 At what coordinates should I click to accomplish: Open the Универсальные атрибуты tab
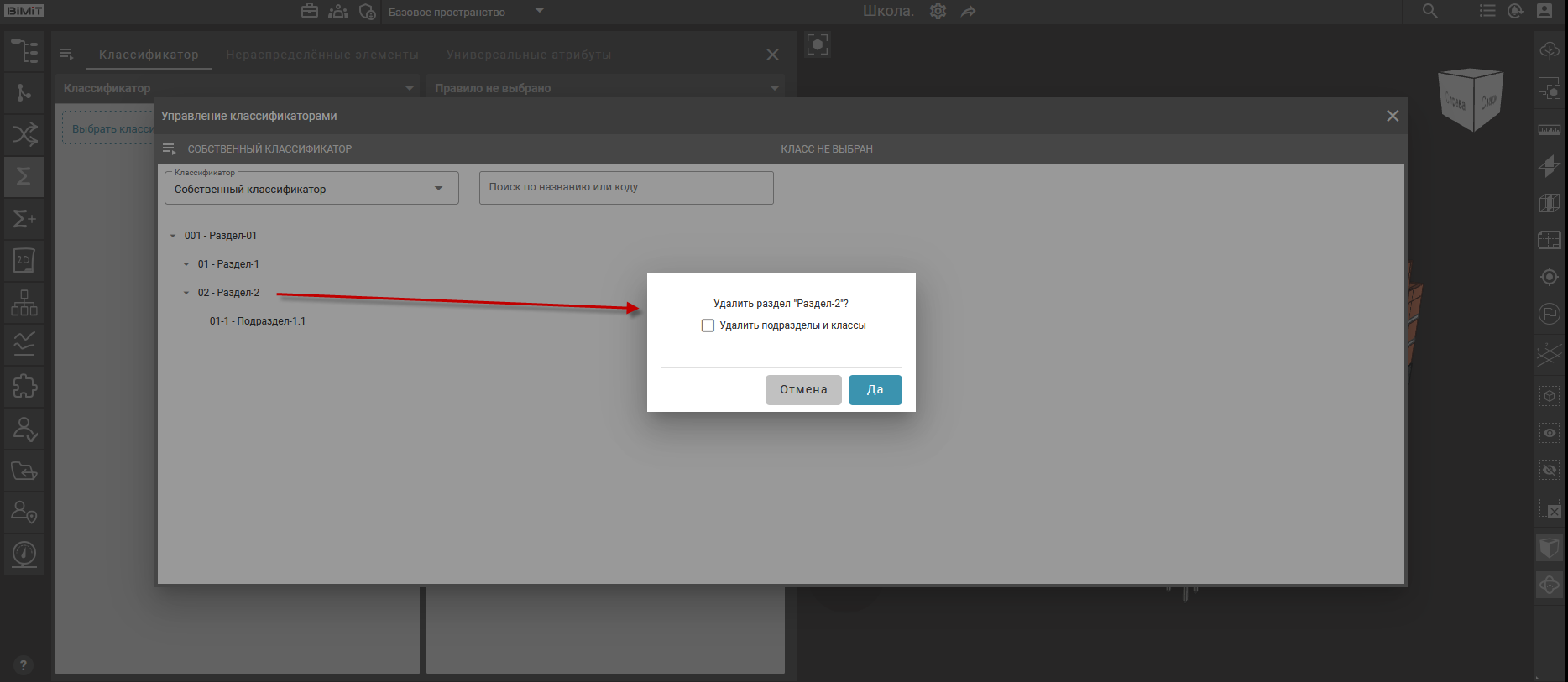tap(529, 55)
